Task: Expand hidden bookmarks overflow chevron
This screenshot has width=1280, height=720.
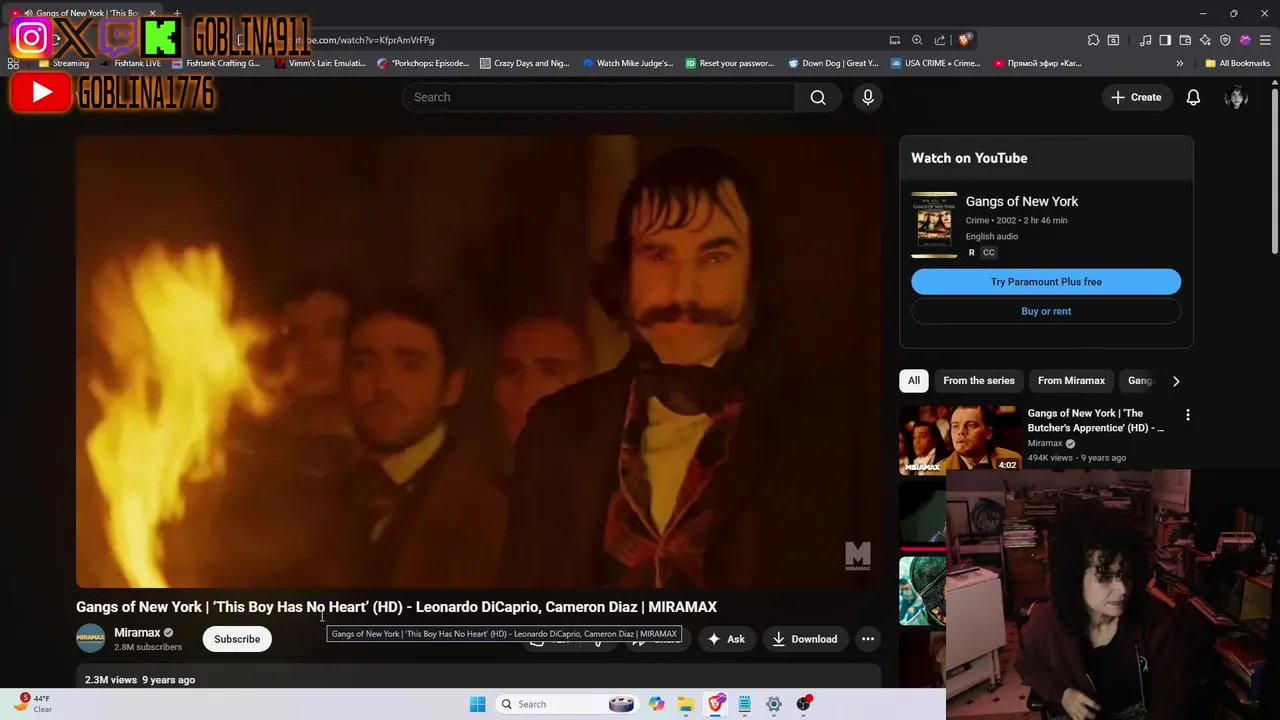Action: coord(1179,63)
